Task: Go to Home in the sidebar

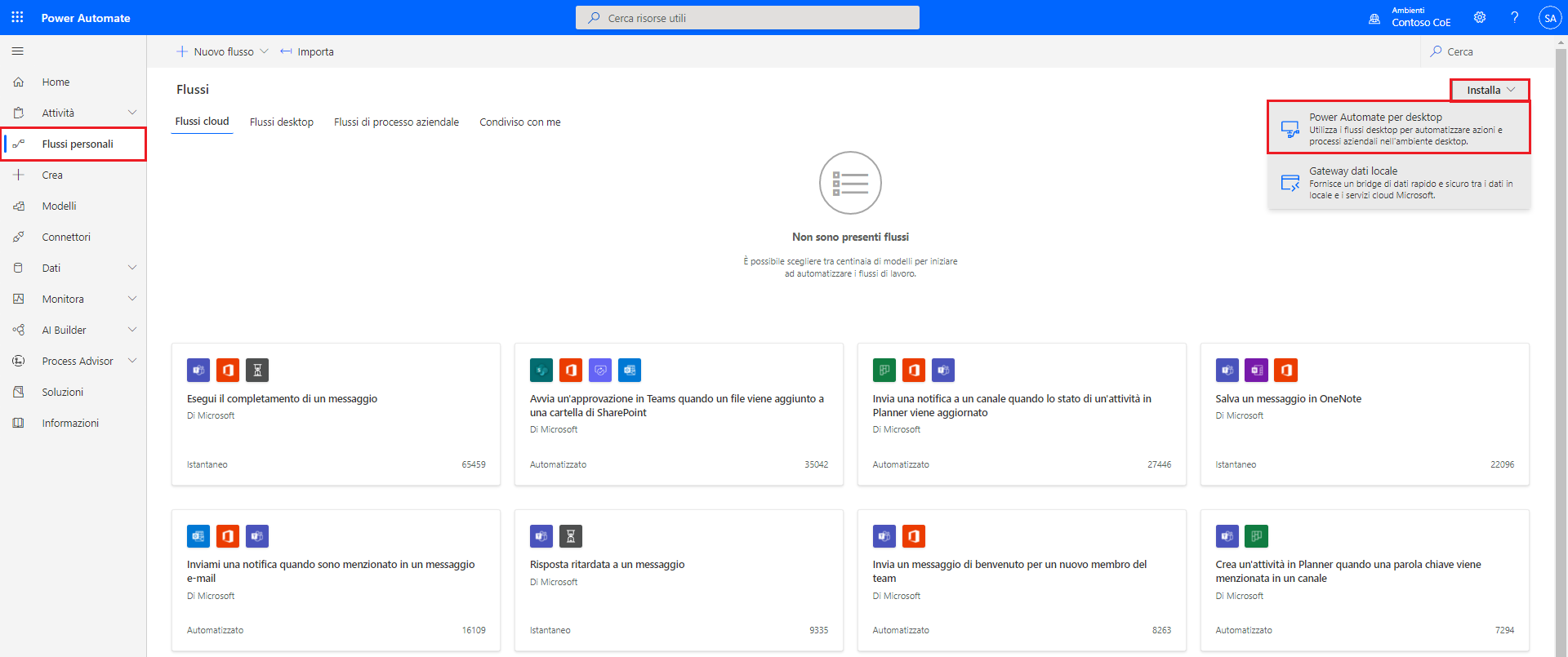Action: pos(73,82)
